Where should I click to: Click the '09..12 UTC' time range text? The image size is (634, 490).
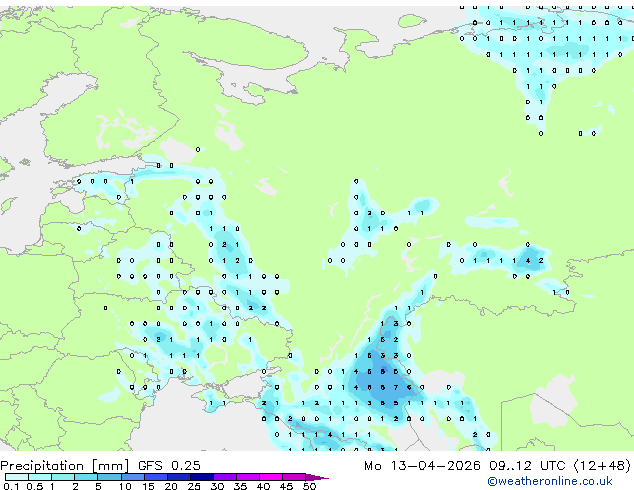[x=527, y=465]
